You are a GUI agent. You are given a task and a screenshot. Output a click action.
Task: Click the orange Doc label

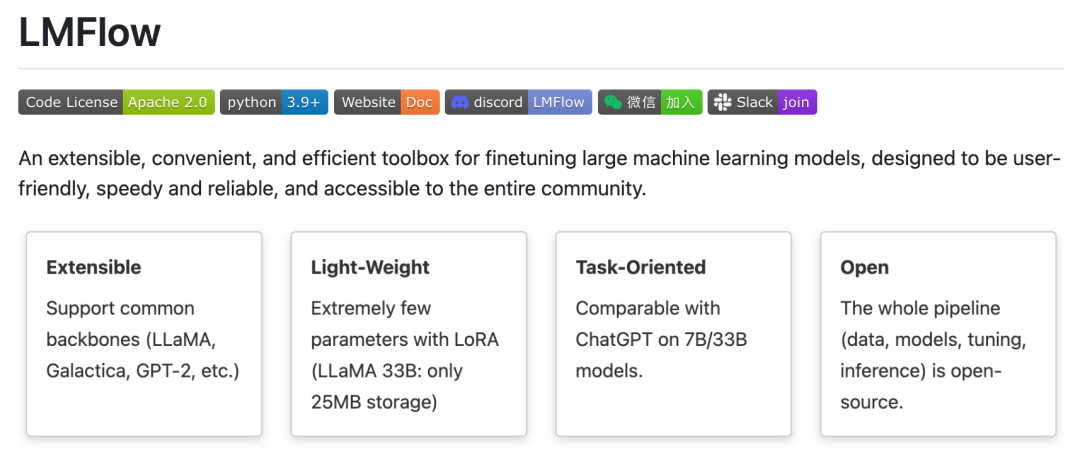pyautogui.click(x=420, y=102)
